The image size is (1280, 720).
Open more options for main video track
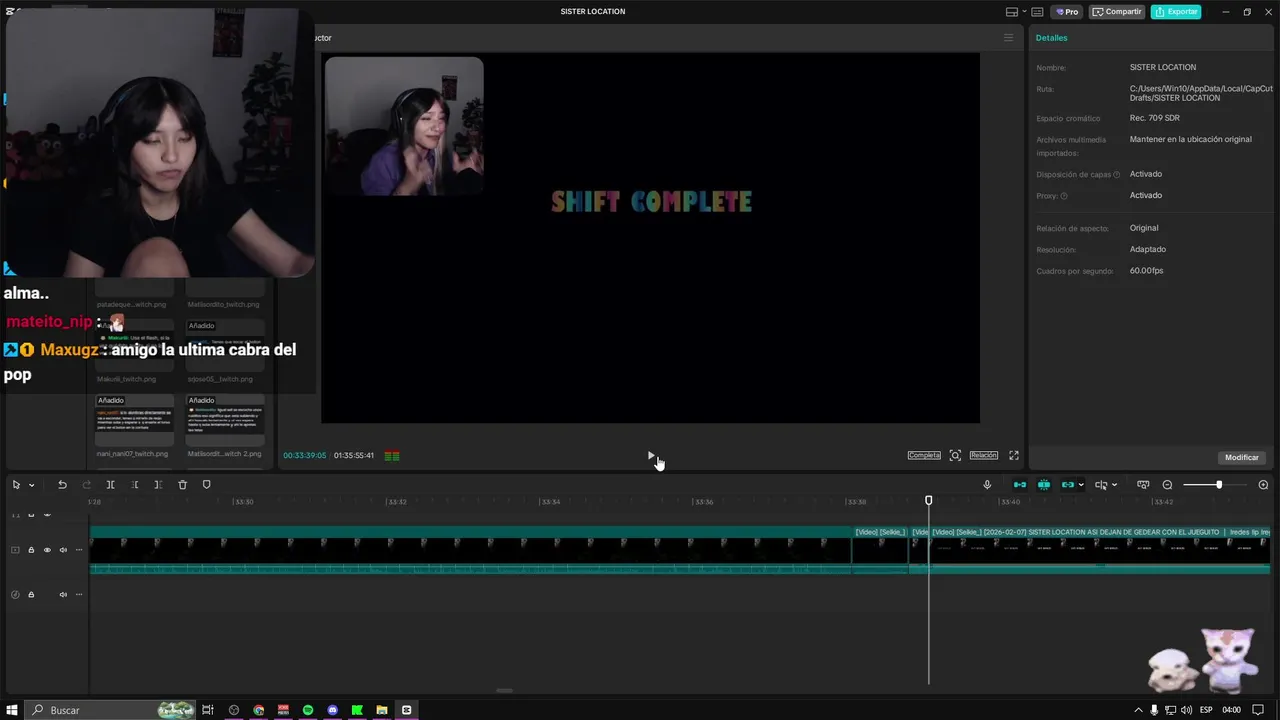tap(78, 550)
